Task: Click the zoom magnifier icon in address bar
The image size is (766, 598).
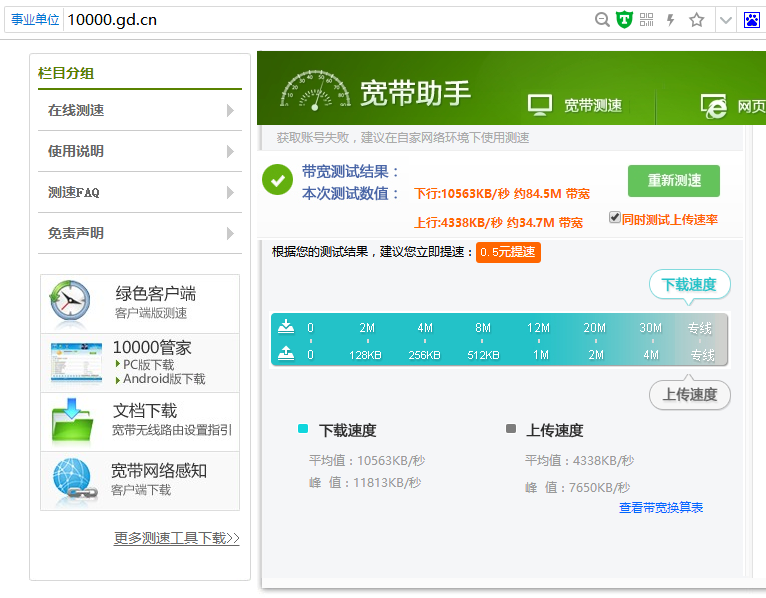Action: 602,20
